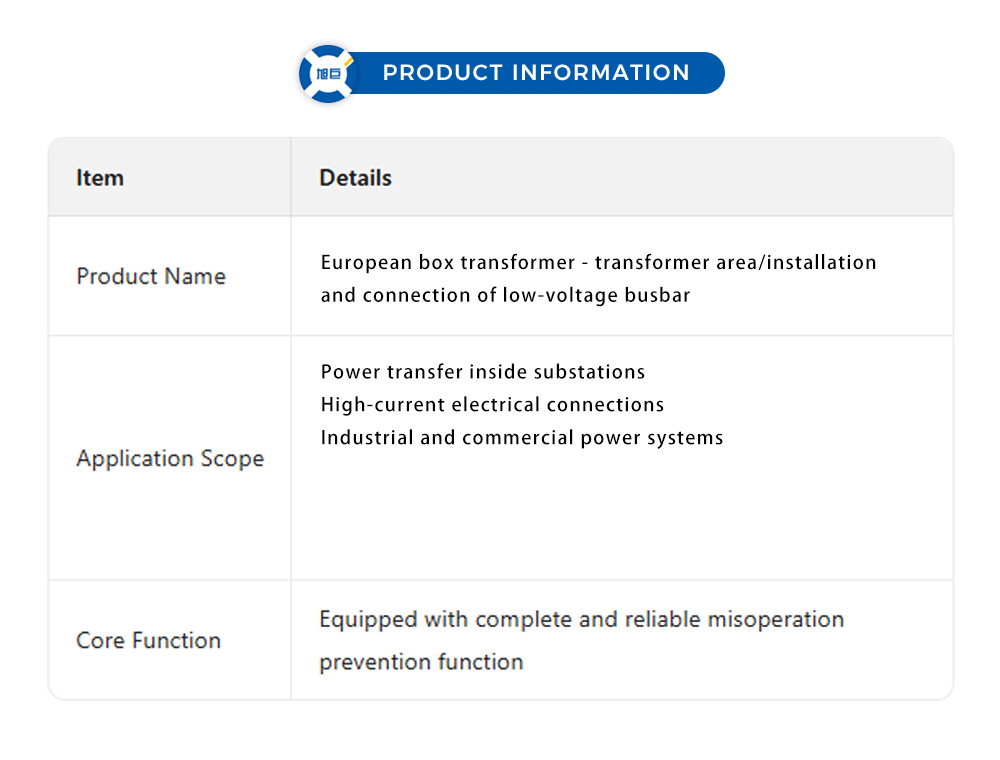Click the circular blue company logo
Image resolution: width=1000 pixels, height=760 pixels.
tap(327, 73)
